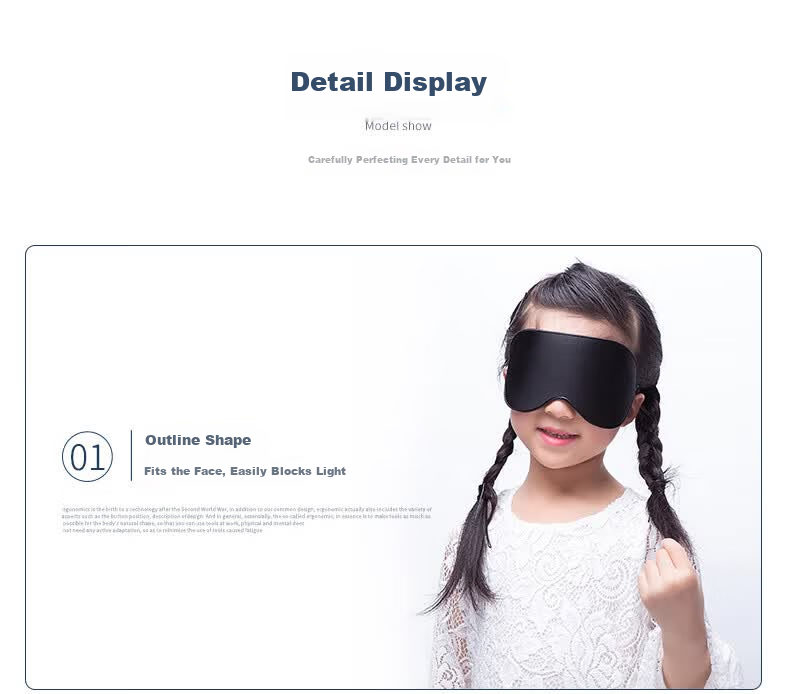Click the small ergonomics description paragraph

tap(247, 520)
